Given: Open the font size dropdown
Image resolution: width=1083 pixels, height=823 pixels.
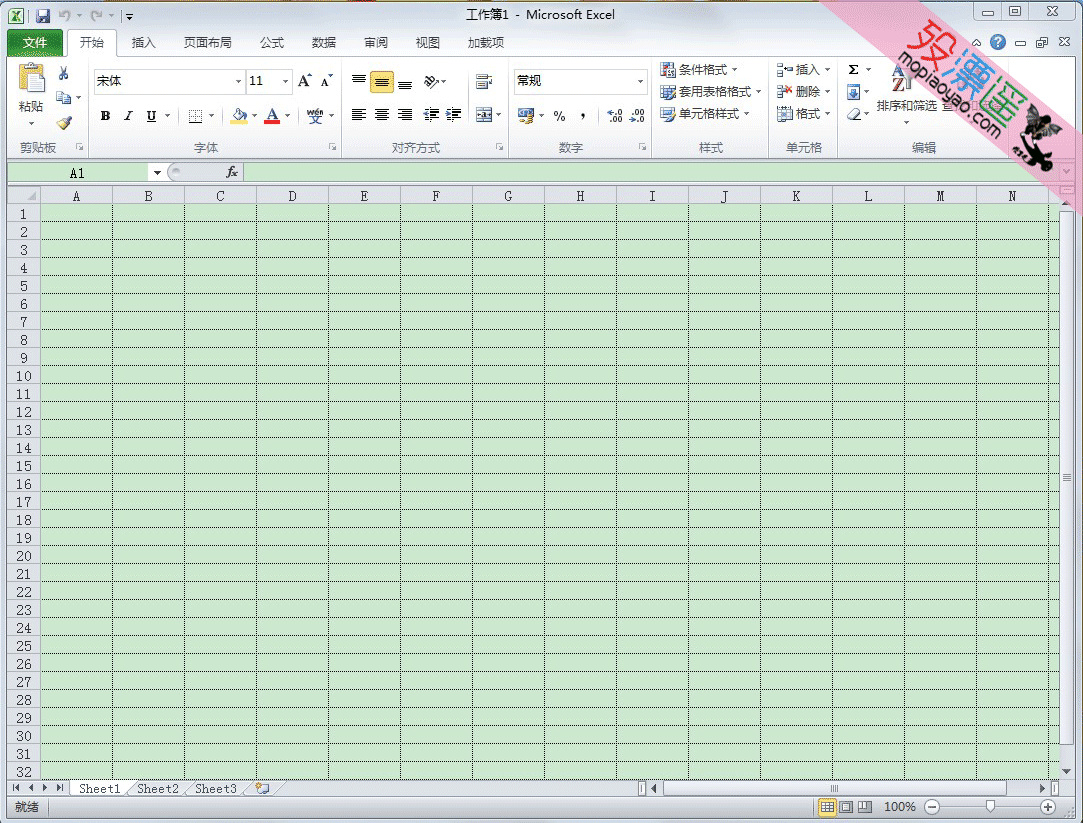Looking at the screenshot, I should 285,81.
